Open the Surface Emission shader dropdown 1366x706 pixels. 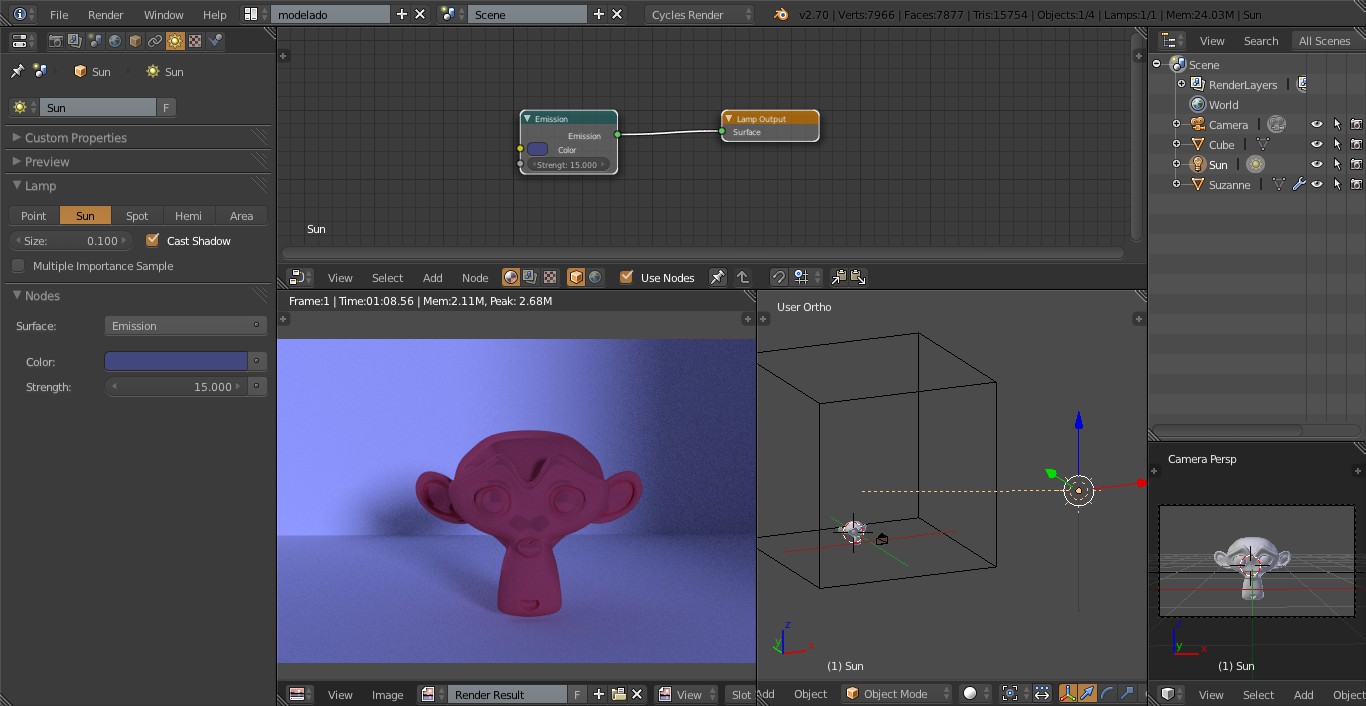pos(185,326)
